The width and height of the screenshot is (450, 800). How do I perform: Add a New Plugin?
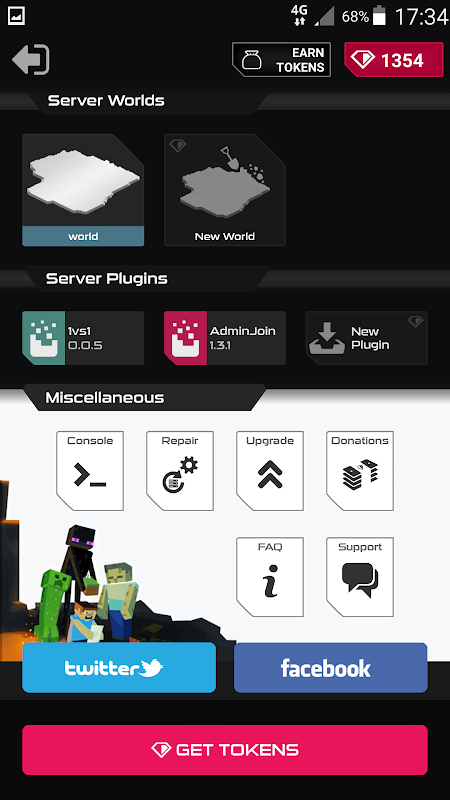(x=366, y=338)
